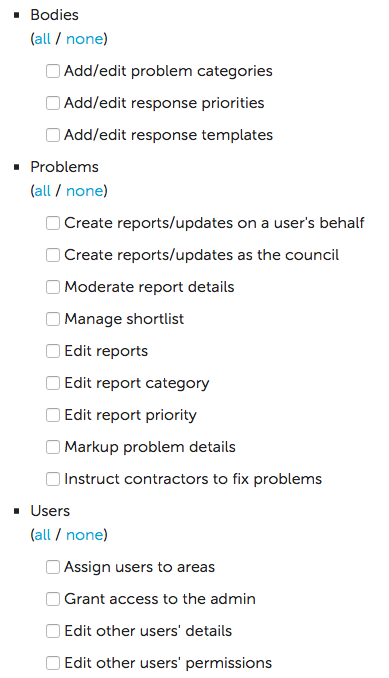This screenshot has width=389, height=678.
Task: Click none link under Bodies
Action: [x=85, y=39]
